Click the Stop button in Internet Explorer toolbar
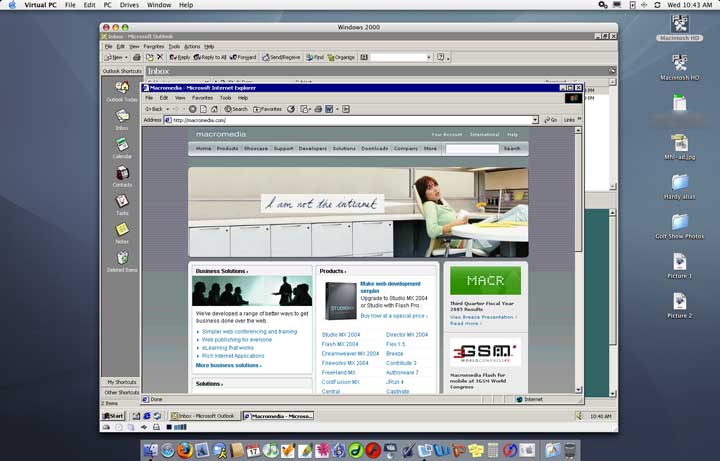720x461 pixels. tap(193, 109)
